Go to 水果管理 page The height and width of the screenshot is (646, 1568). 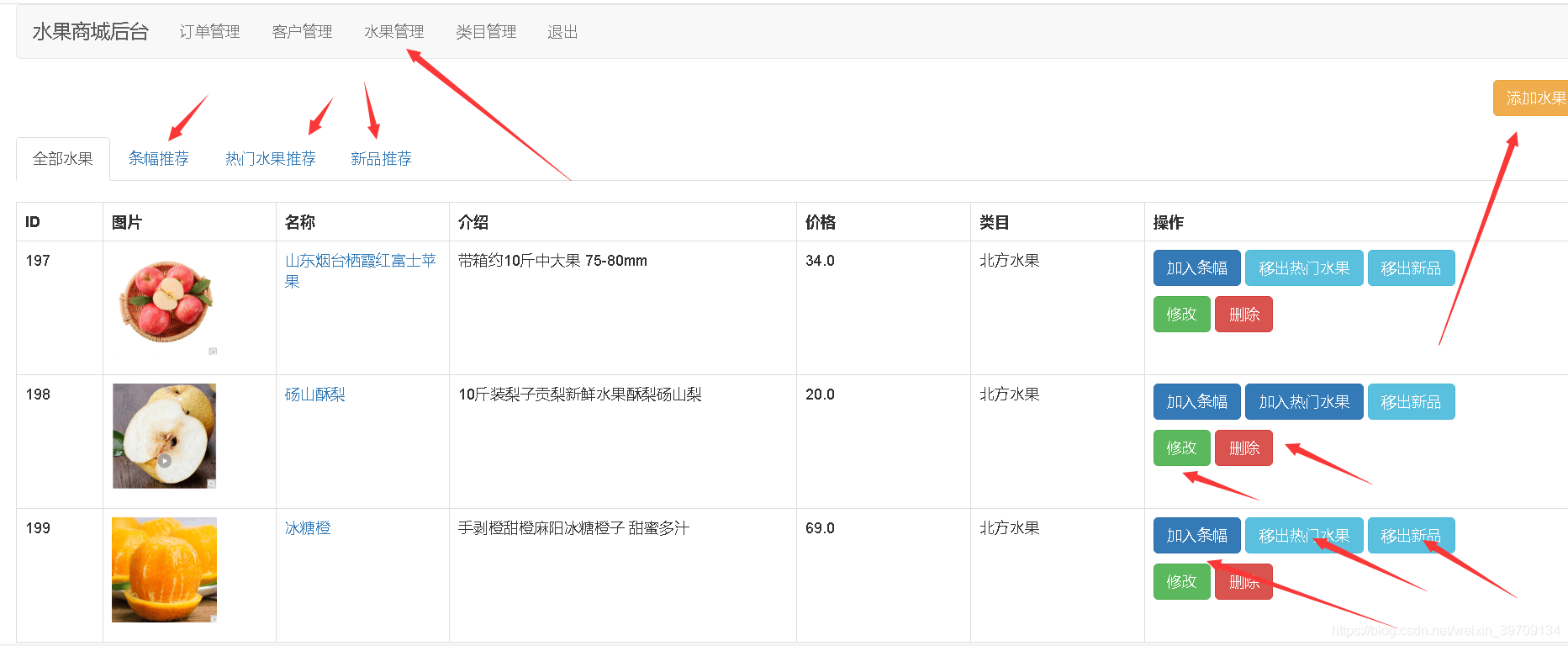[393, 32]
